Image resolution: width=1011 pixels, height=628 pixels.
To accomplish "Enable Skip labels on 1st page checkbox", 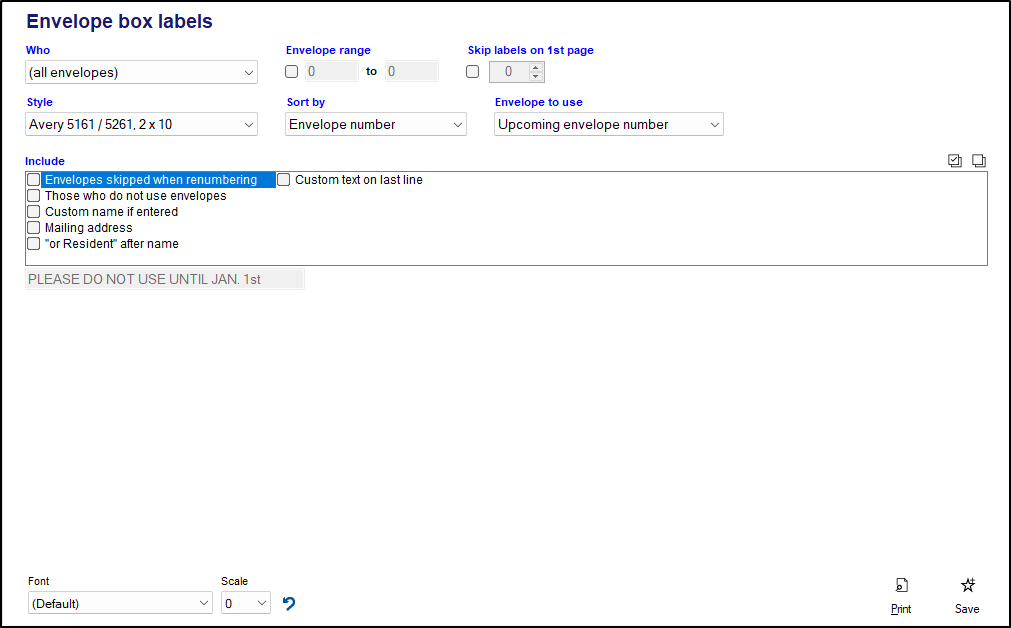I will click(x=473, y=72).
